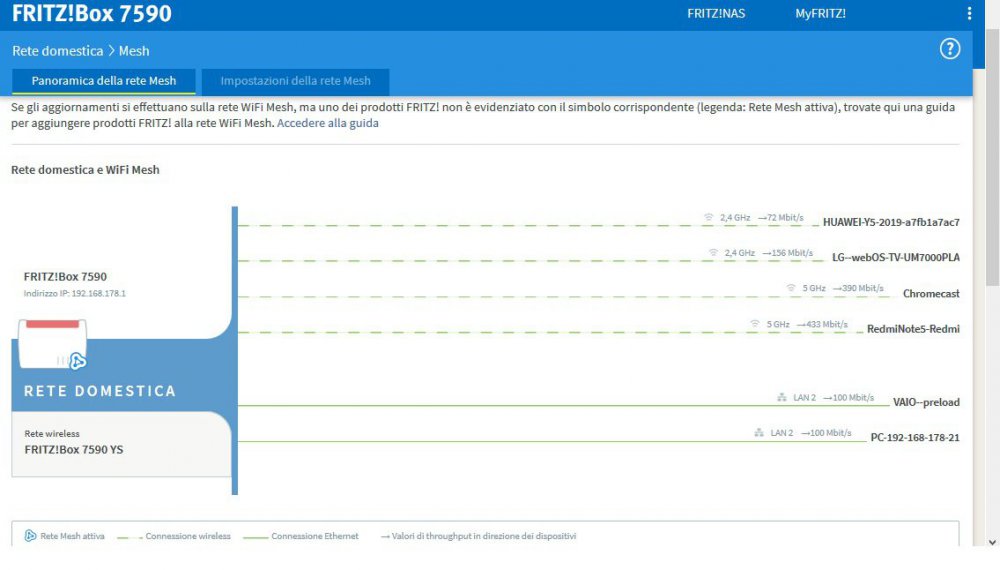Open MyFRITZ! from the header
The width and height of the screenshot is (1000, 570).
tap(820, 14)
